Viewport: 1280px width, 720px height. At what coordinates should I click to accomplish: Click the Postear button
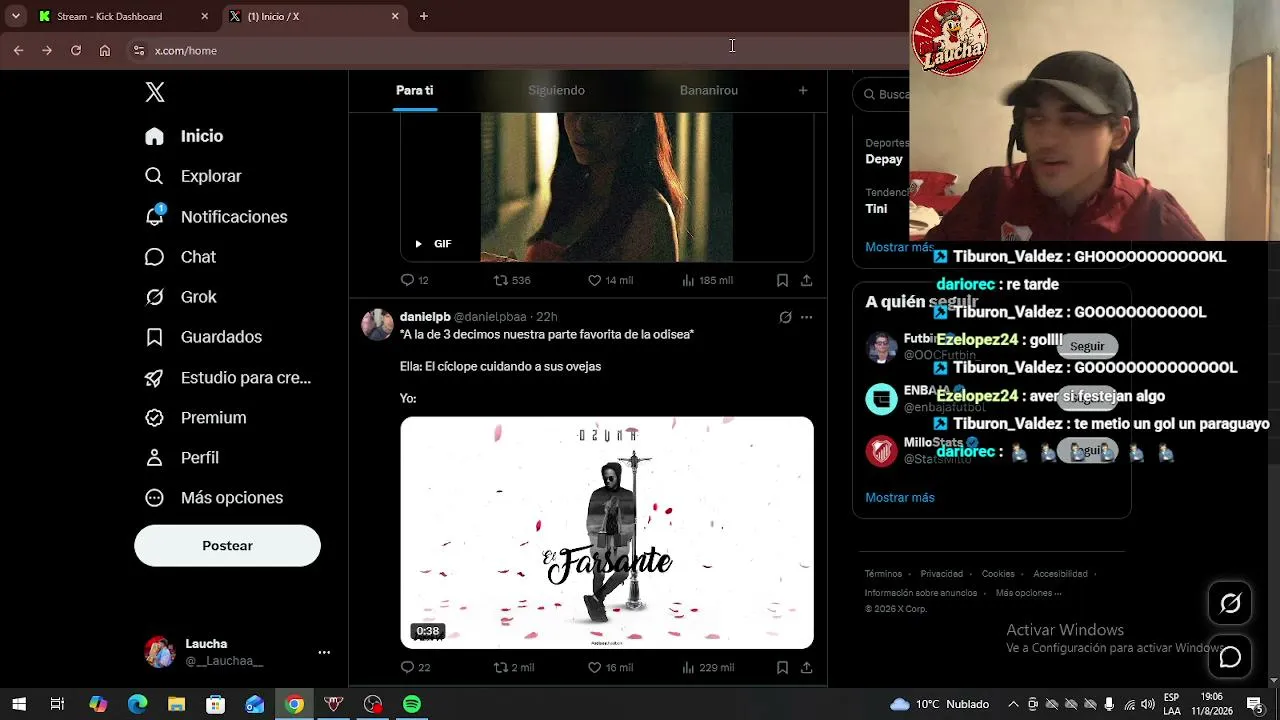coord(227,545)
